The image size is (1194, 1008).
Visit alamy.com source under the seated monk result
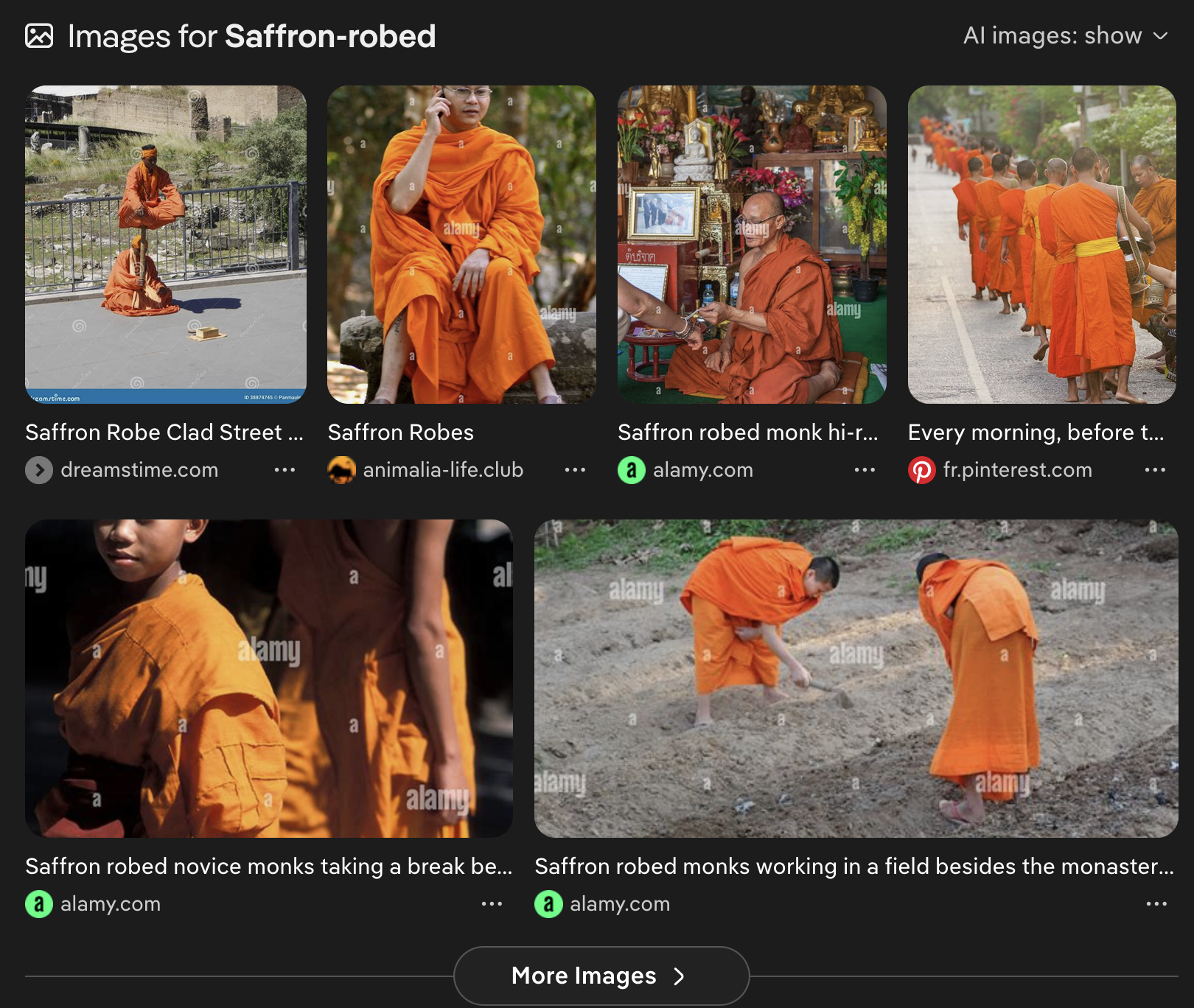(x=703, y=470)
